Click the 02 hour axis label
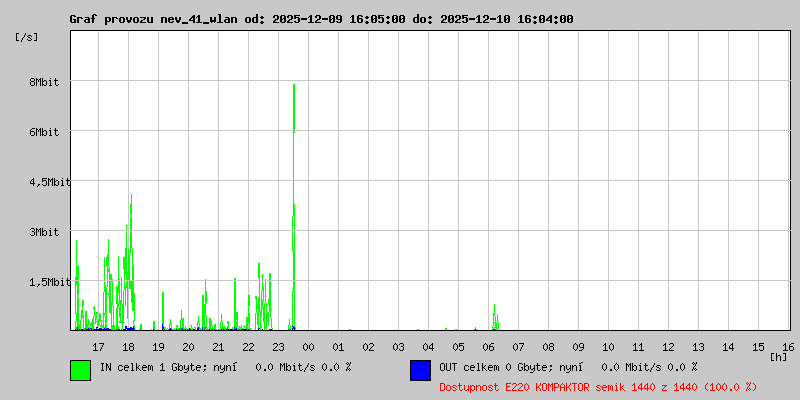Viewport: 800px width, 400px height. tap(368, 347)
